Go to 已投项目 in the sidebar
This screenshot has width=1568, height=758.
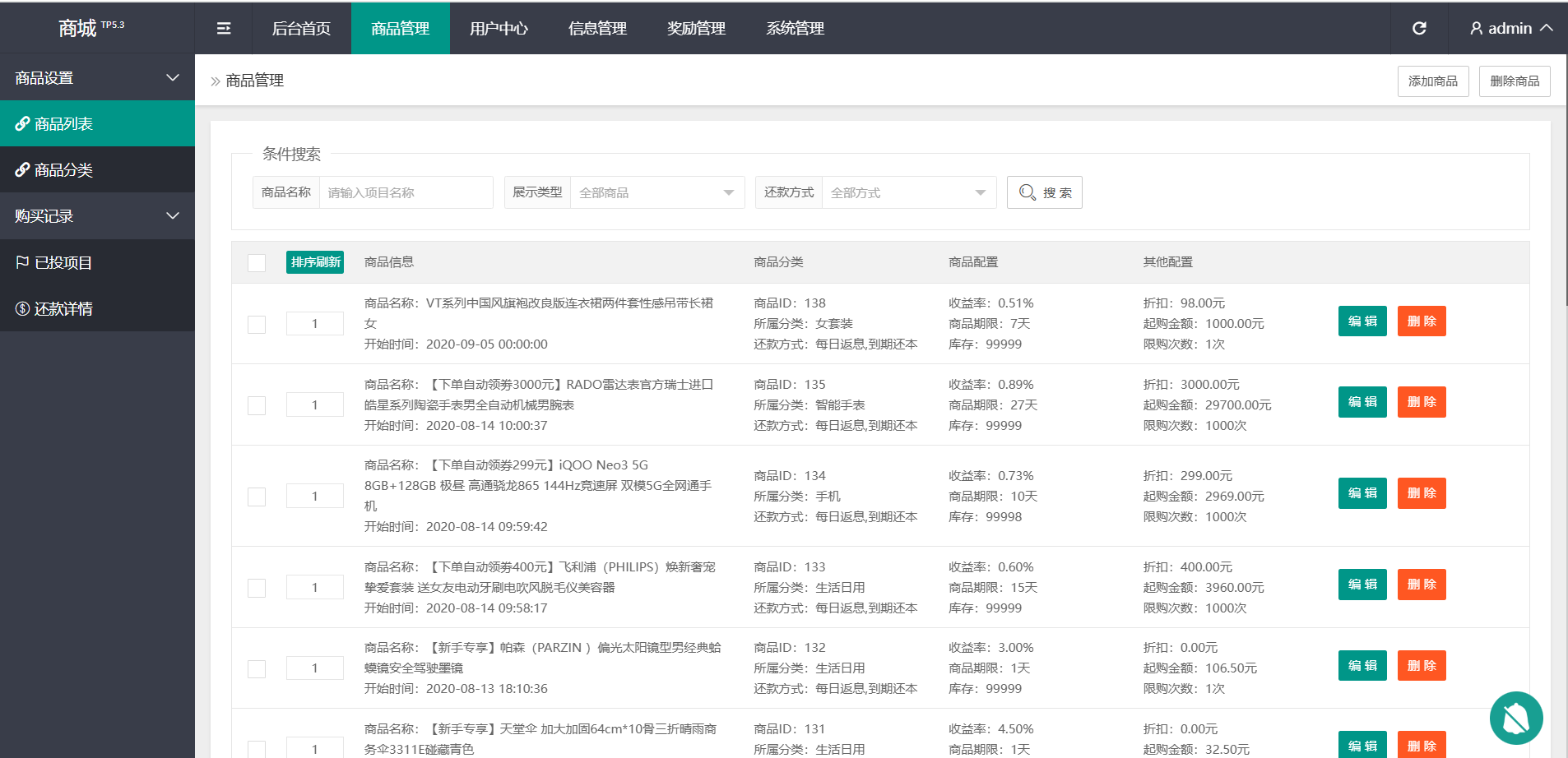coord(97,263)
